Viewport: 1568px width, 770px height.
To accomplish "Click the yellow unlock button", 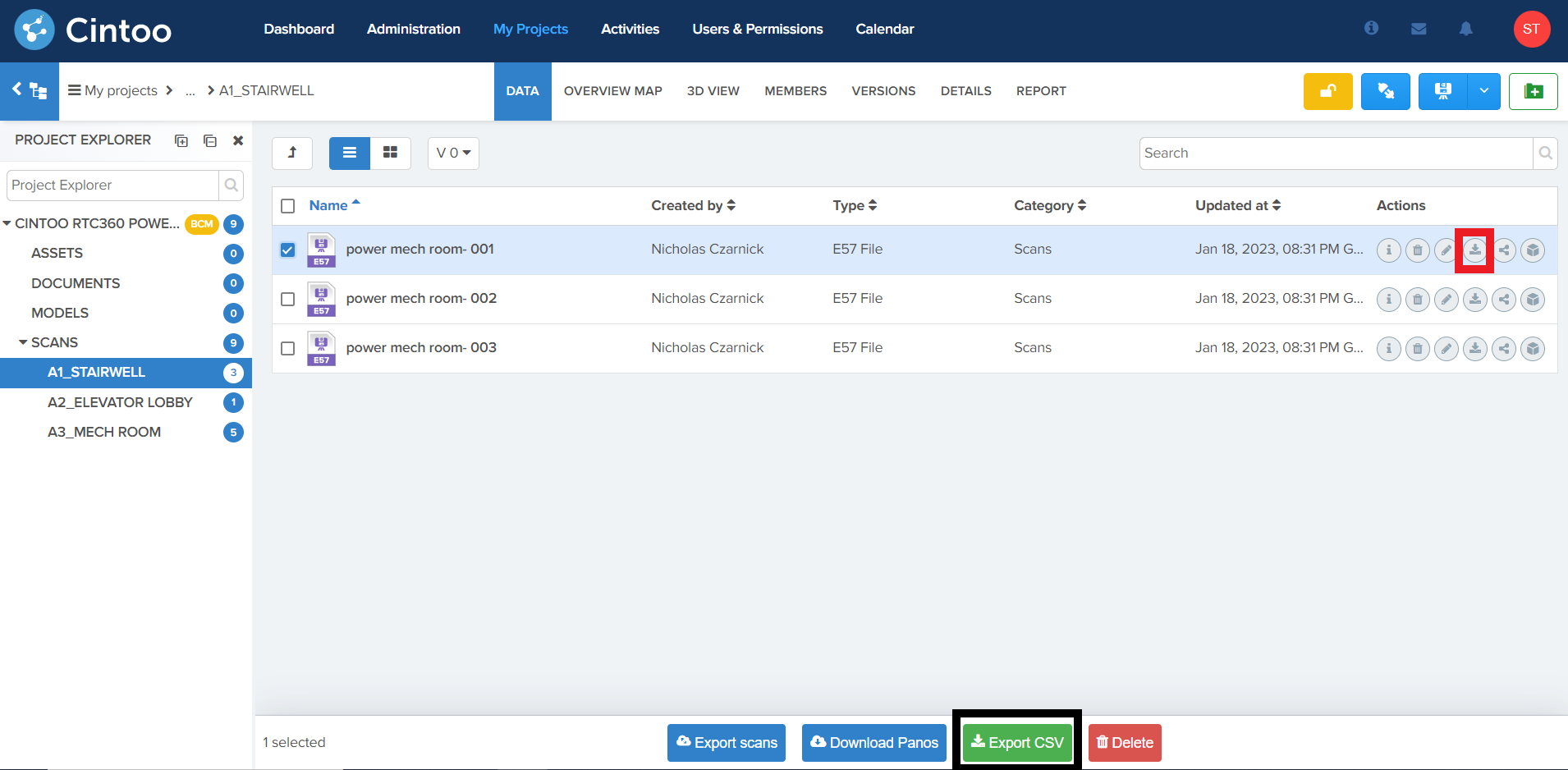I will (x=1327, y=91).
